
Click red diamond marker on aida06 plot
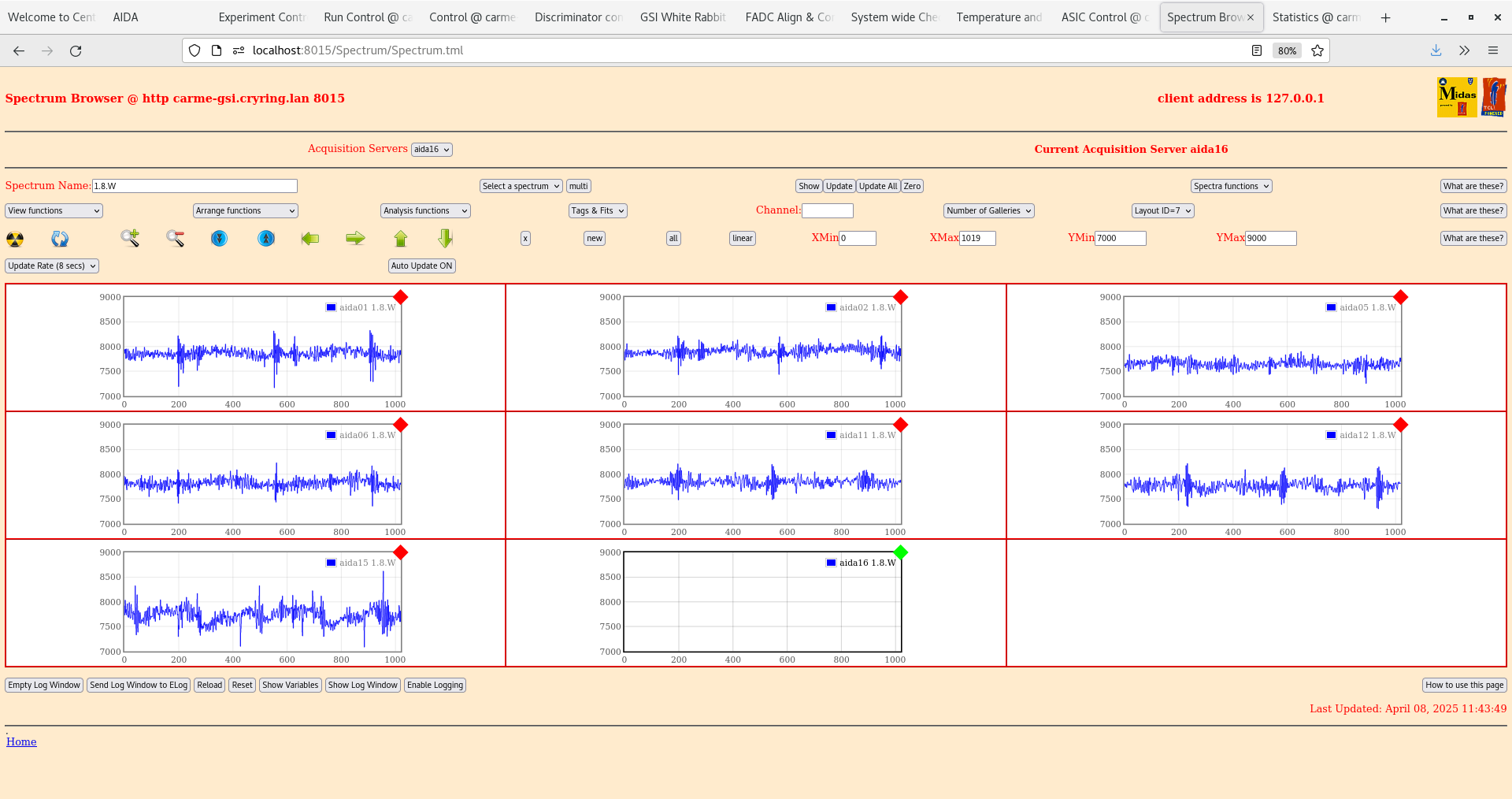pyautogui.click(x=401, y=425)
